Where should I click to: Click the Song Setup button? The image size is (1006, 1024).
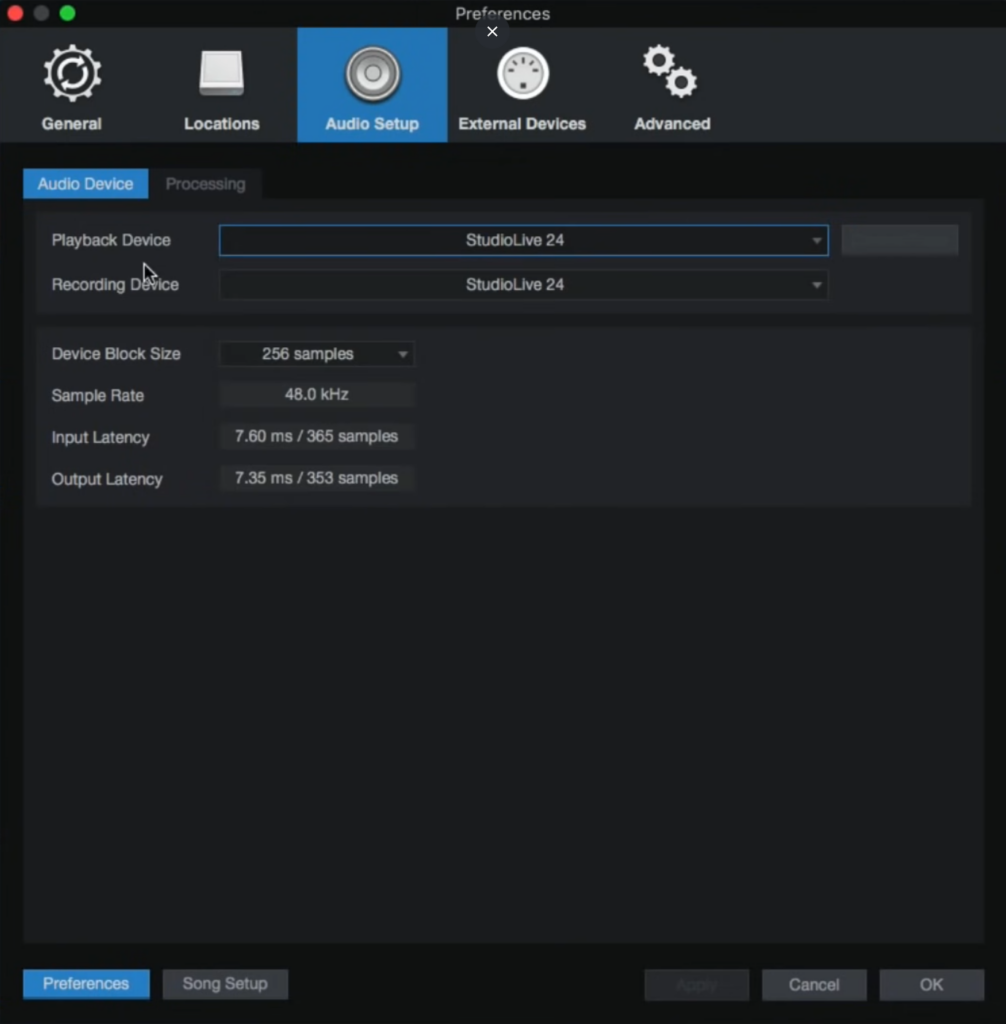tap(225, 984)
